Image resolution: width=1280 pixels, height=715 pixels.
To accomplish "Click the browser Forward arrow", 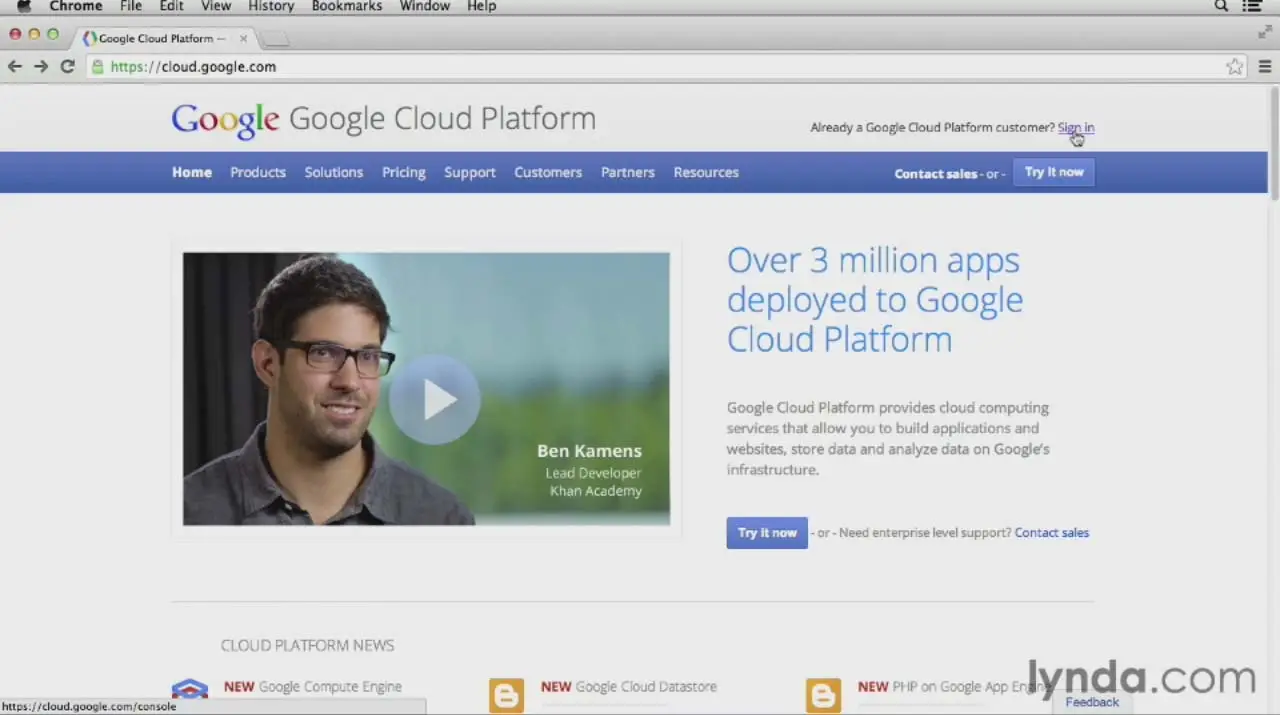I will 41,66.
